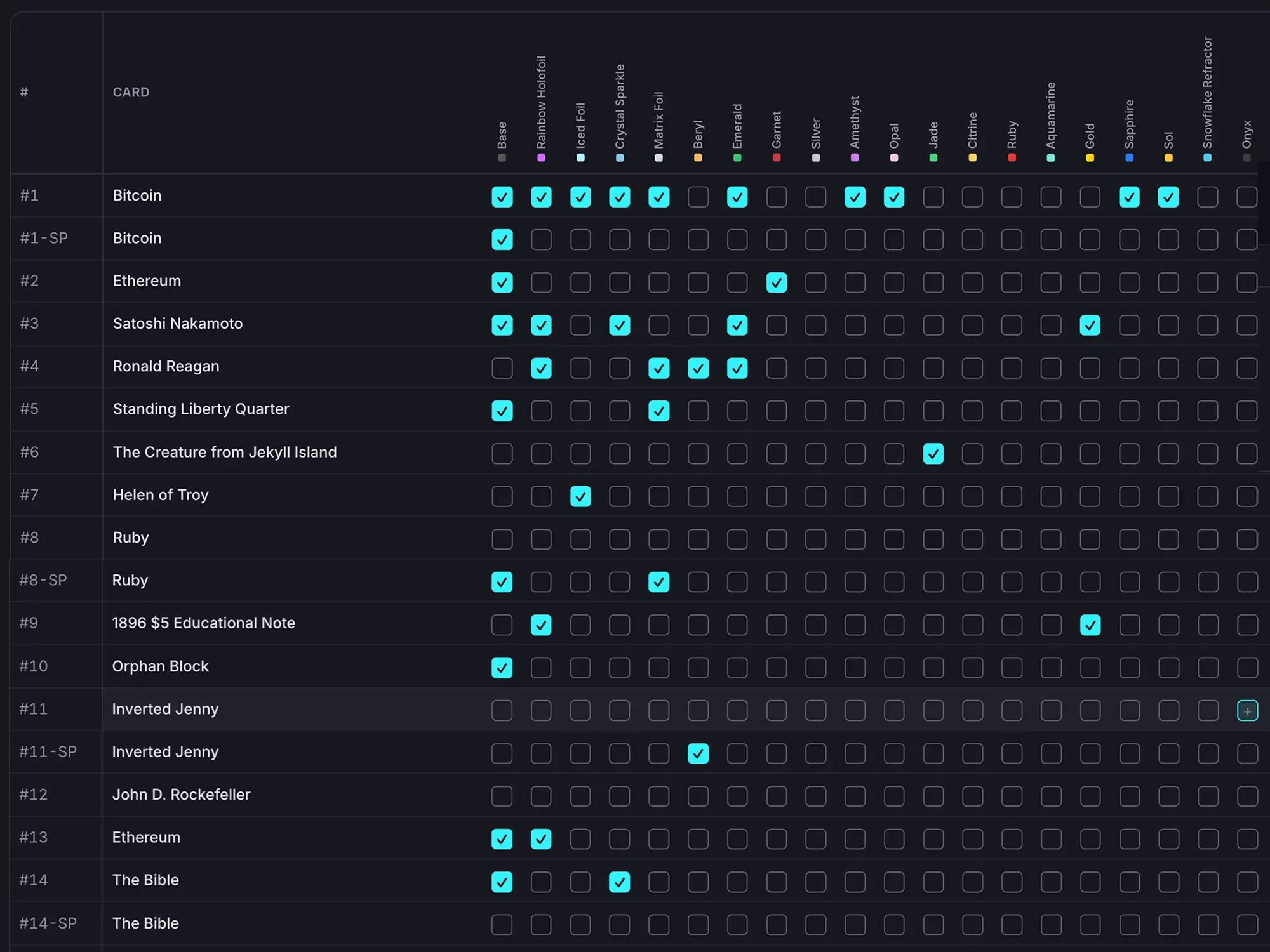Select the Standing Liberty Quarter card name

201,409
